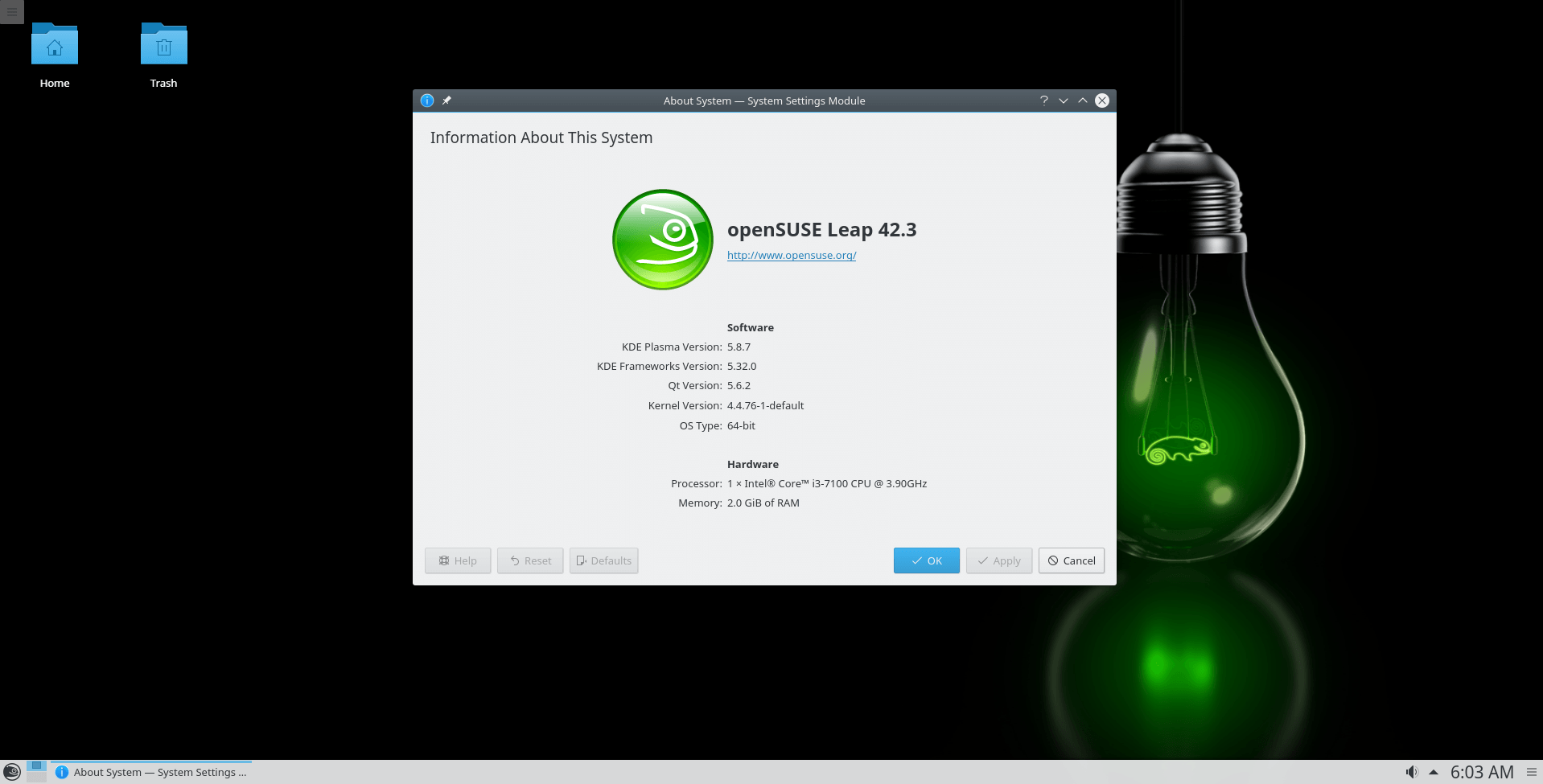
Task: Click the Help button
Action: [x=458, y=560]
